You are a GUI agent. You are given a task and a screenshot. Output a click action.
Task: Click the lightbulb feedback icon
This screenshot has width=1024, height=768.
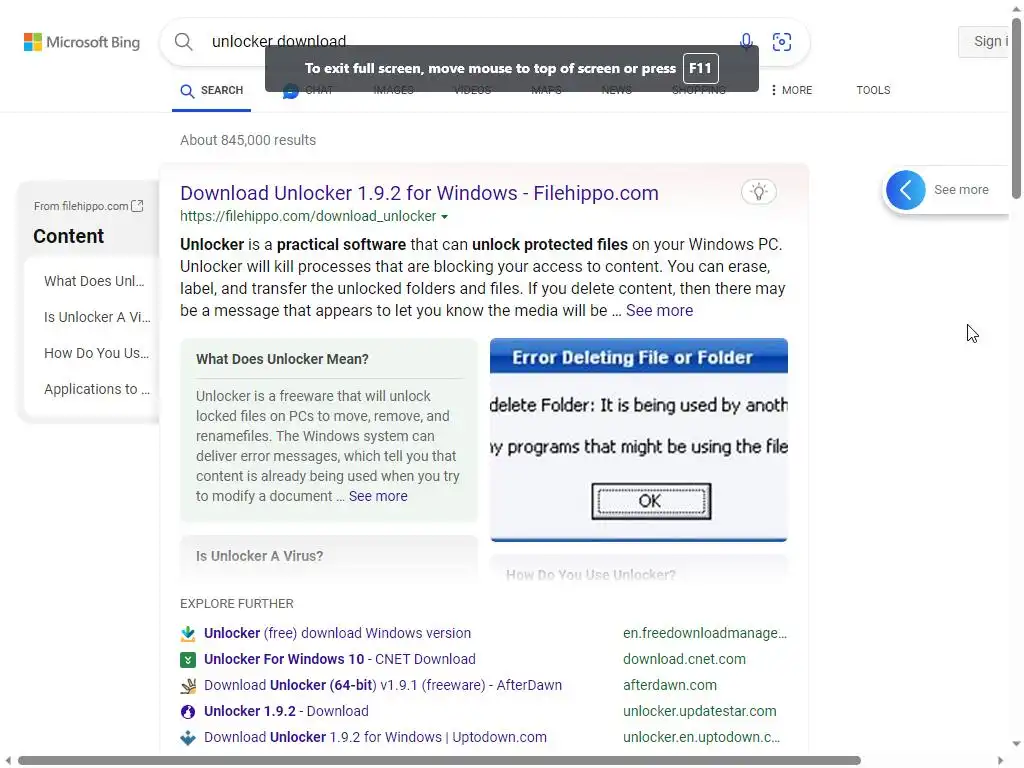point(759,192)
